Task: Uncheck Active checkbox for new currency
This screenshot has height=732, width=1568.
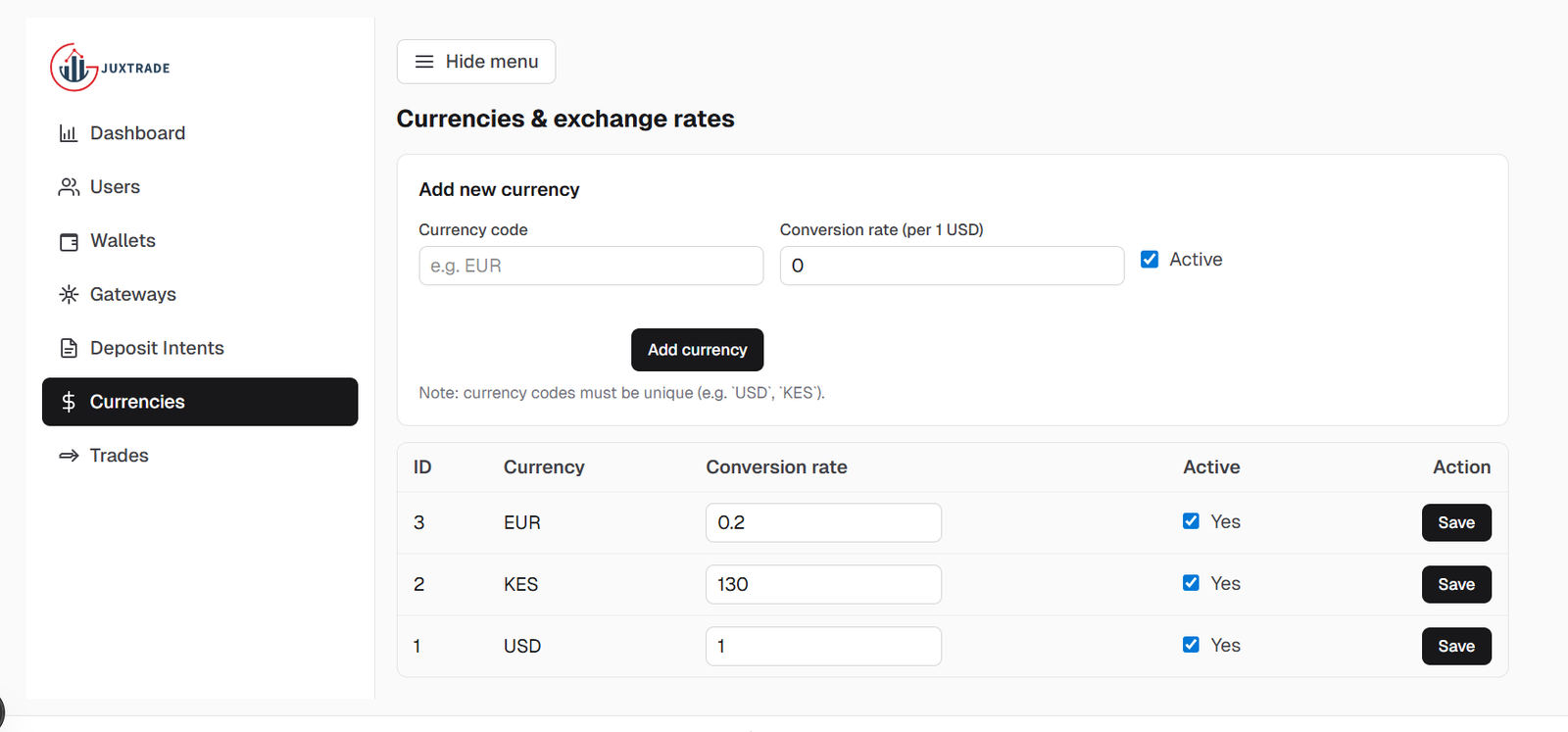Action: [1150, 260]
